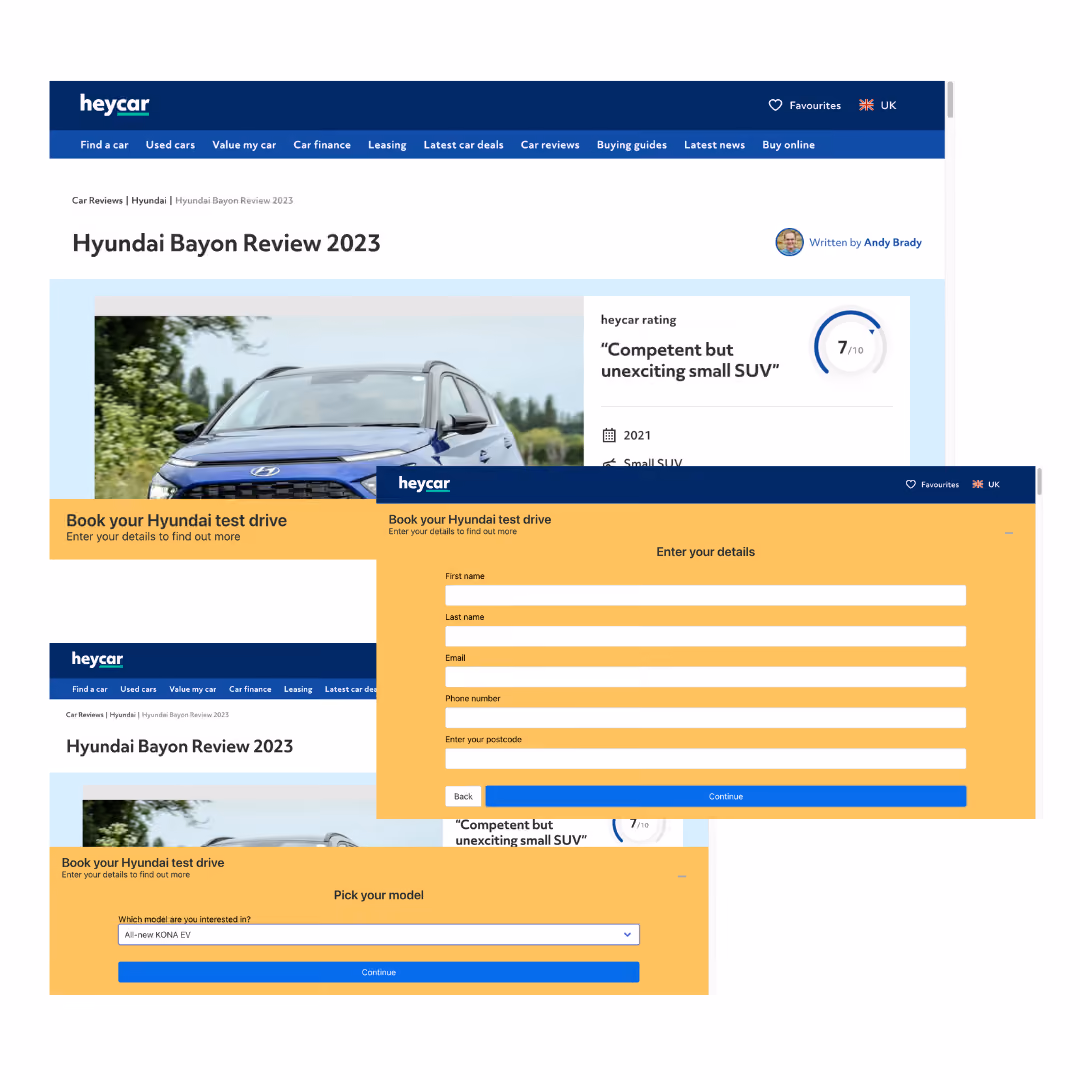The image size is (1080, 1080).
Task: Focus the Enter your postcode field
Action: (x=705, y=759)
